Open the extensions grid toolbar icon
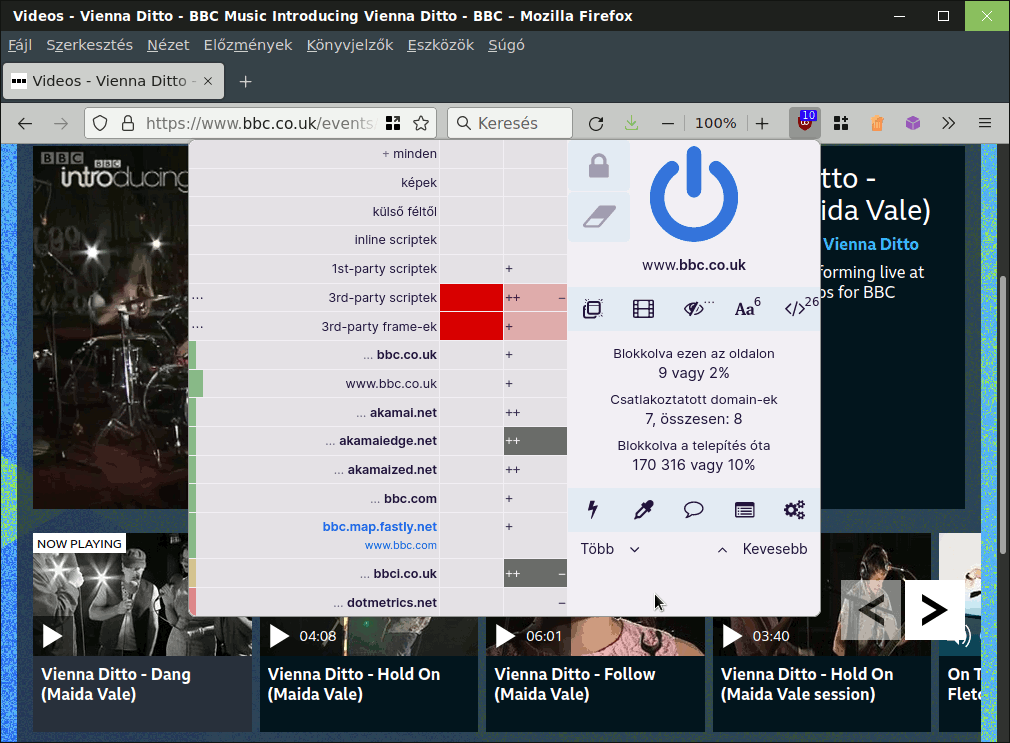This screenshot has height=743, width=1010. click(x=841, y=123)
